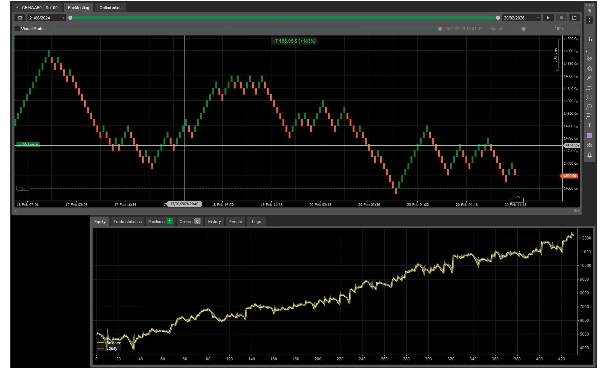Click the equity chart legend

pos(109,345)
